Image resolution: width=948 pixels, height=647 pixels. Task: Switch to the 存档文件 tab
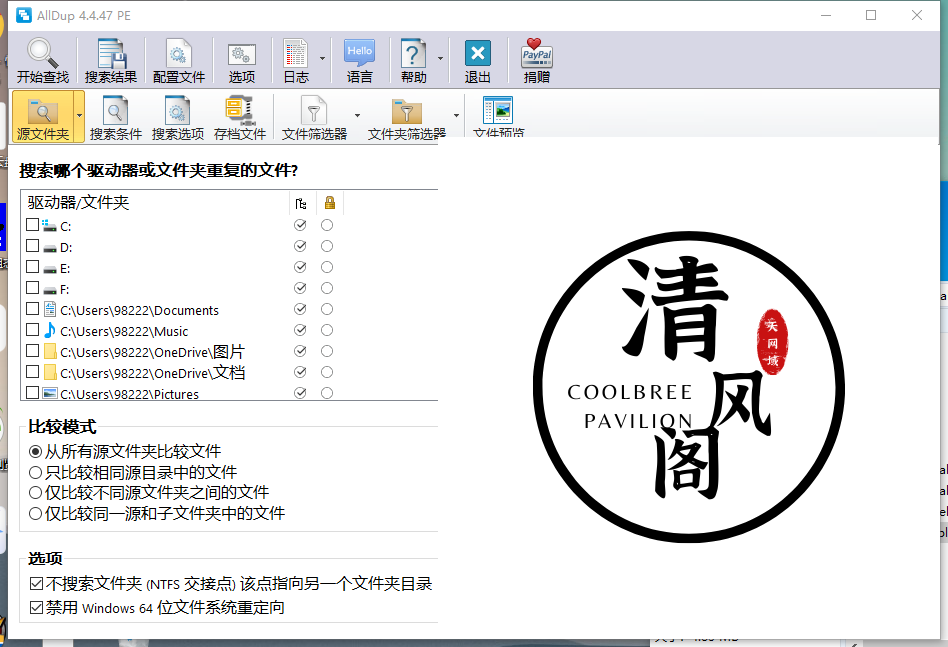(x=239, y=117)
